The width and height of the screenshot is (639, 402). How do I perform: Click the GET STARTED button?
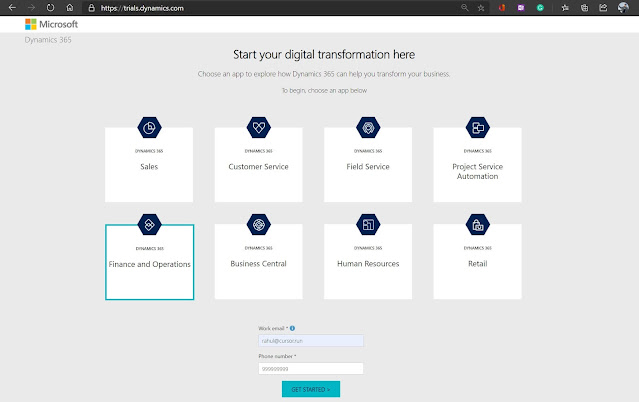click(311, 389)
